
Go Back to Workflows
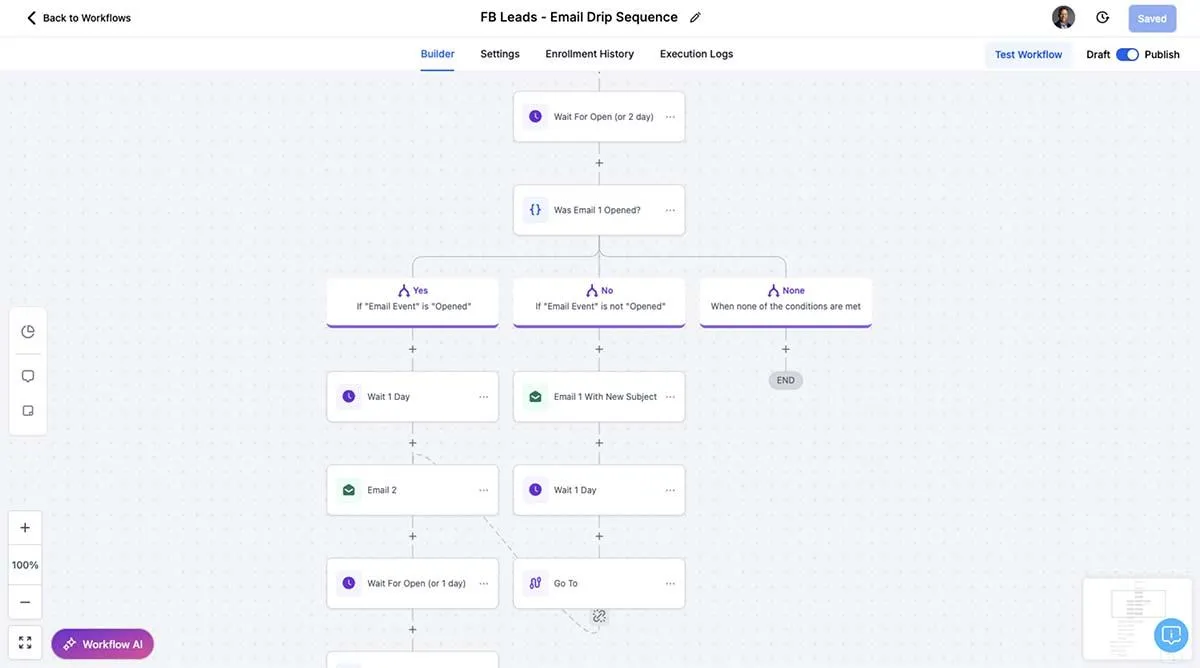pos(78,18)
